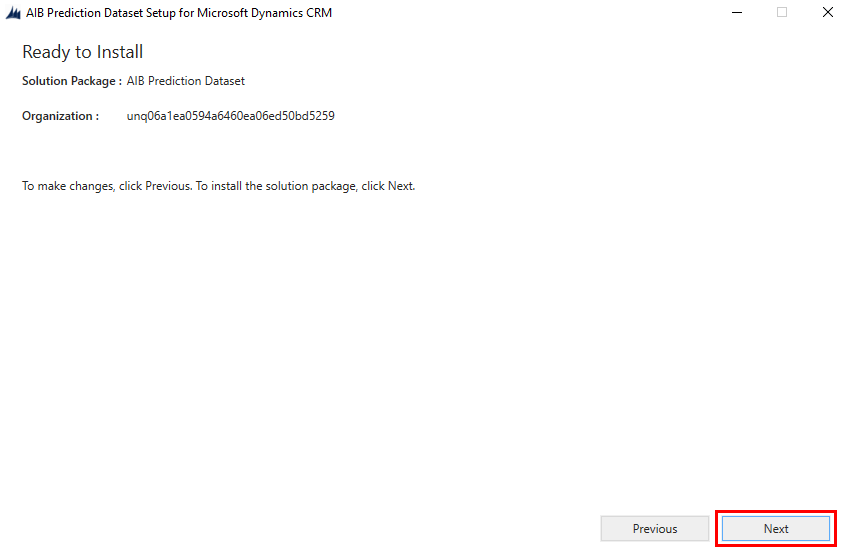The image size is (844, 552).
Task: Click the blank area left of Previous button
Action: (300, 529)
